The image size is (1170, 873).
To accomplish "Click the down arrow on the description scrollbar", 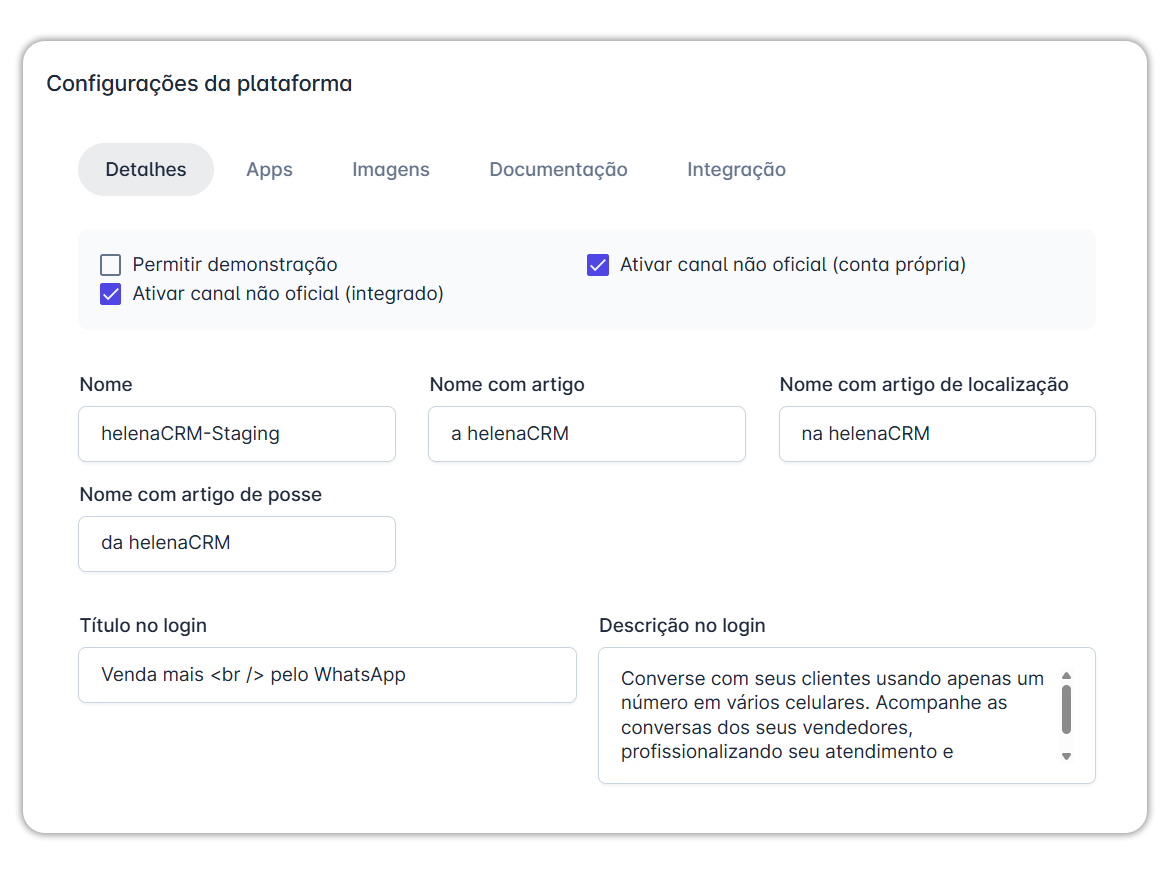I will click(1067, 758).
